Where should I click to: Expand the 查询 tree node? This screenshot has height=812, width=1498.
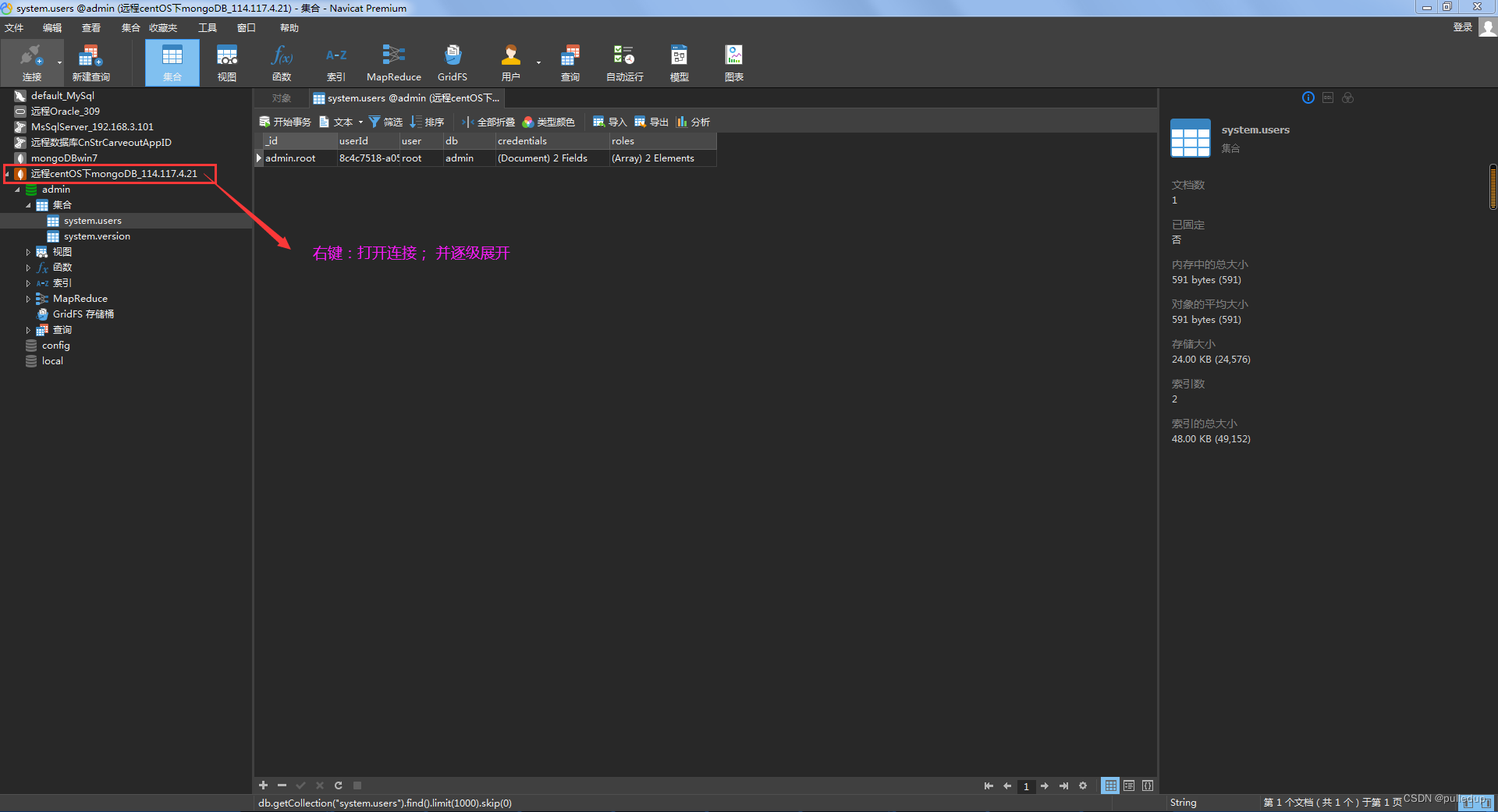click(28, 330)
